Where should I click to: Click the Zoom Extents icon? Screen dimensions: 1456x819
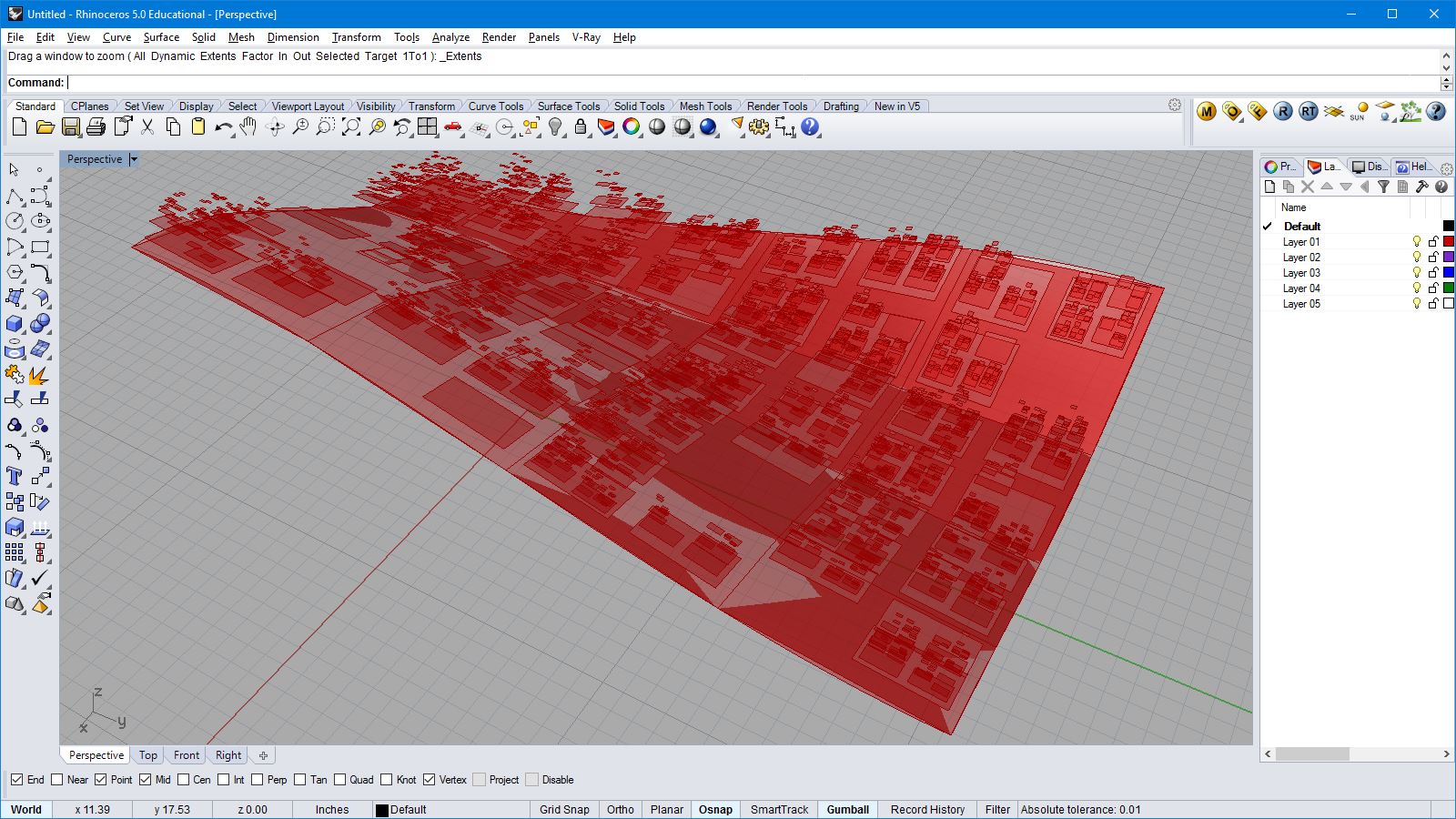tap(351, 128)
